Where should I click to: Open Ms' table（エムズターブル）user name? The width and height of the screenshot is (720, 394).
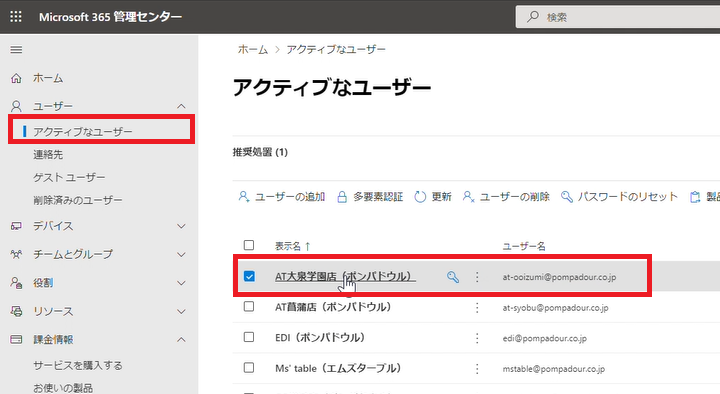click(x=338, y=368)
